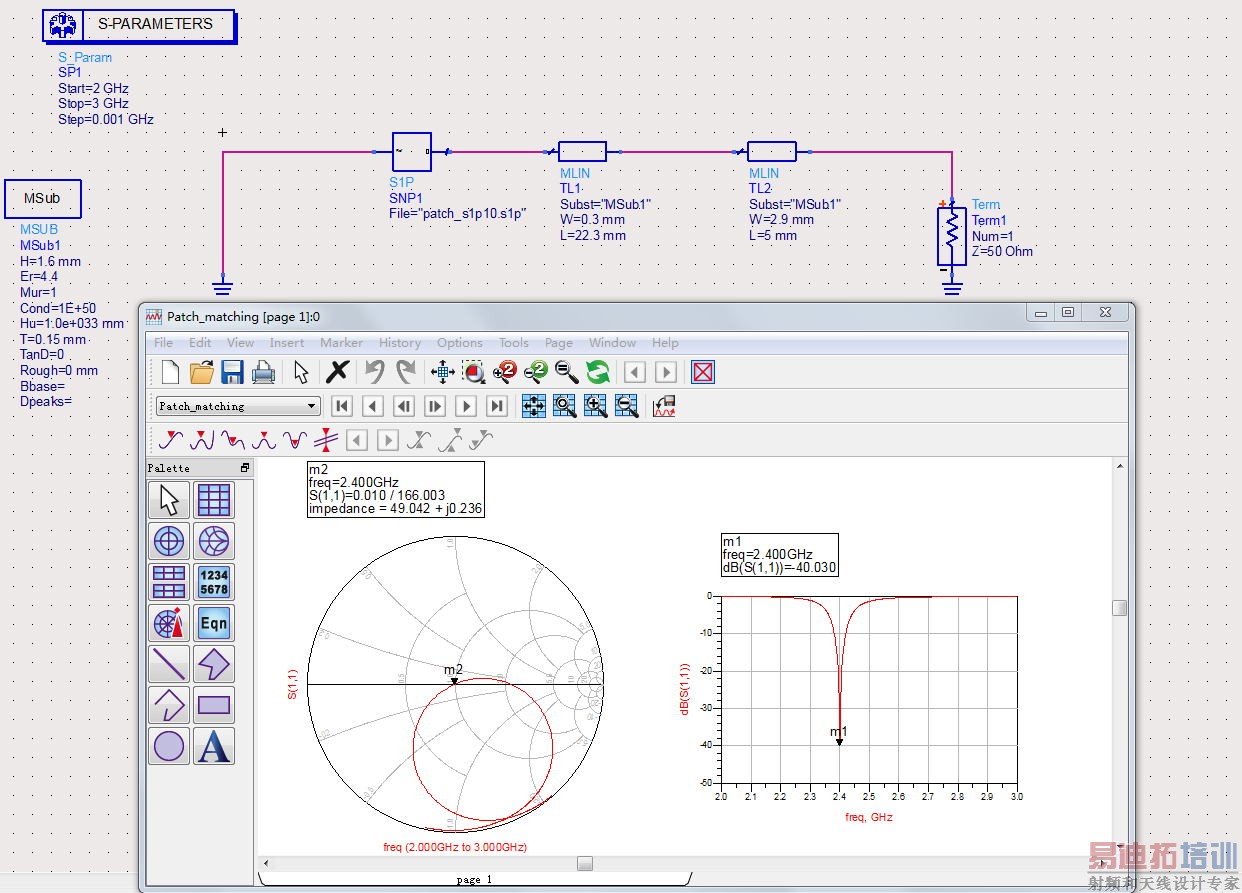
Task: Undock the Palette panel
Action: coord(245,468)
